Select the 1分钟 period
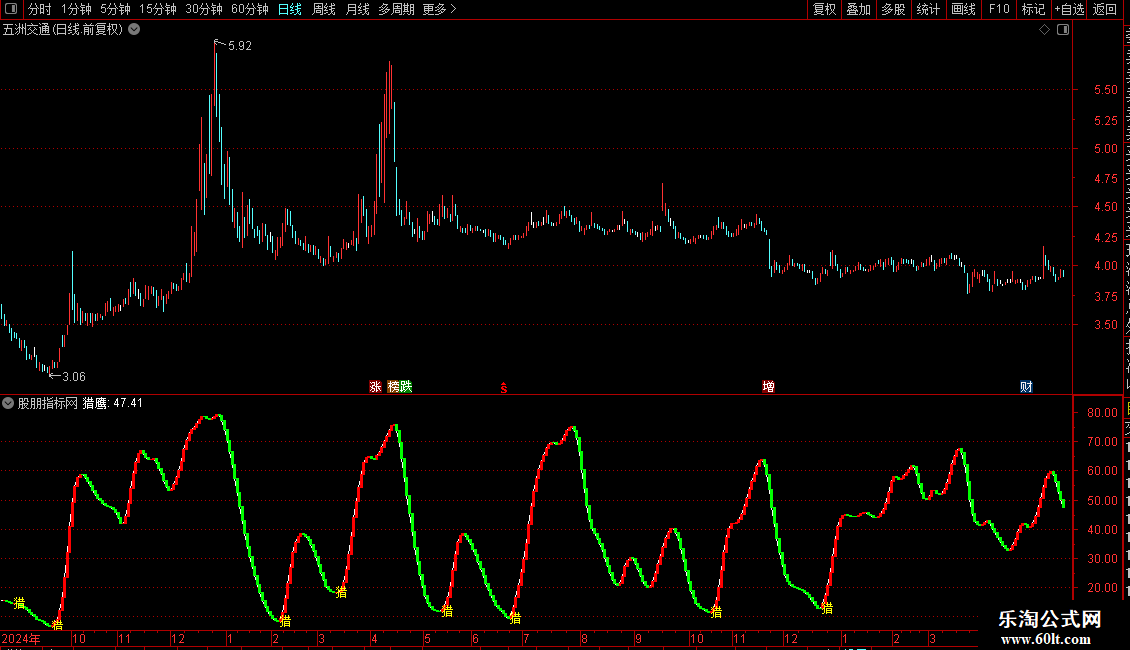The image size is (1130, 650). pos(76,9)
